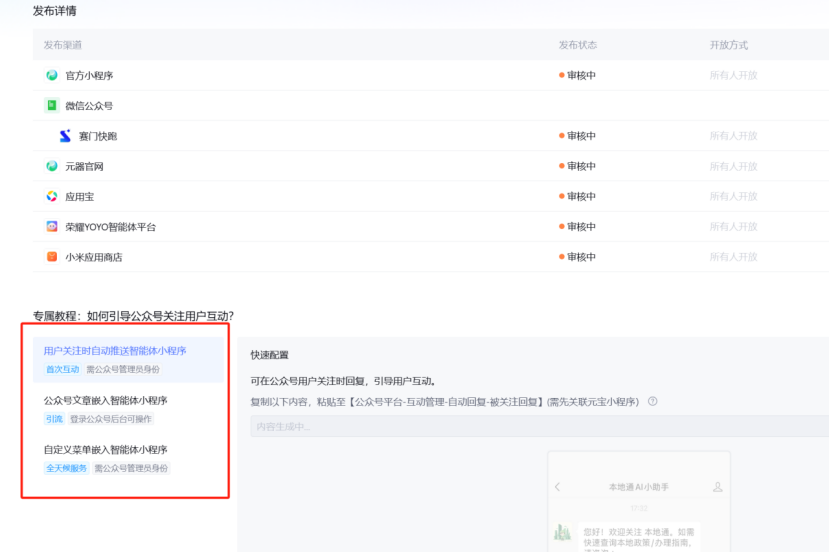Click the 官方小程序 channel icon
Image resolution: width=829 pixels, height=553 pixels.
(x=52, y=75)
